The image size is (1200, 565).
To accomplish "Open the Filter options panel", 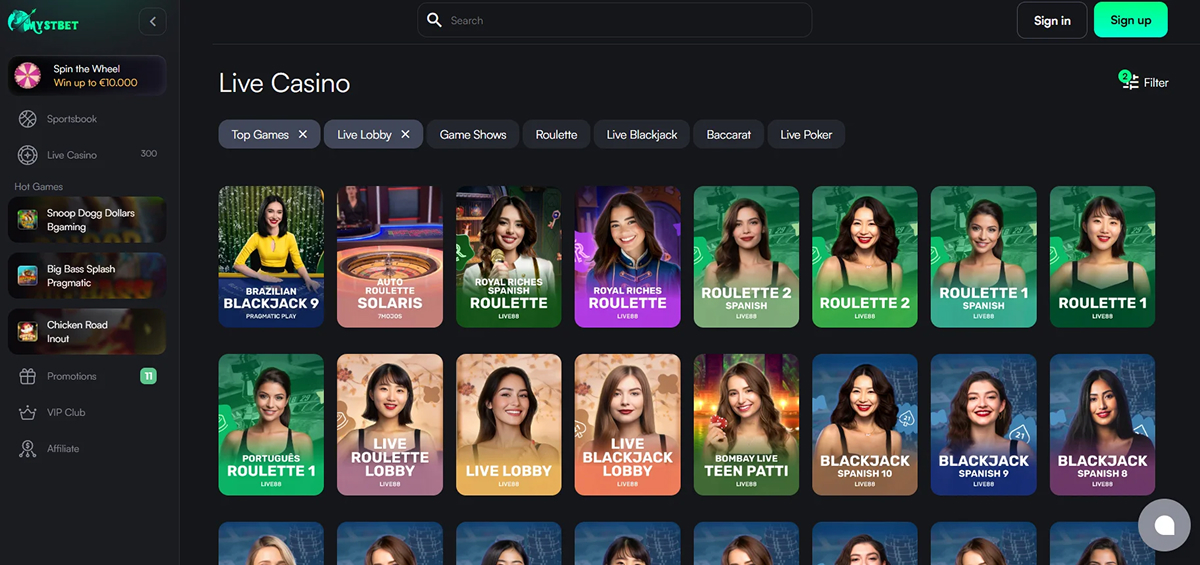I will pos(1144,82).
